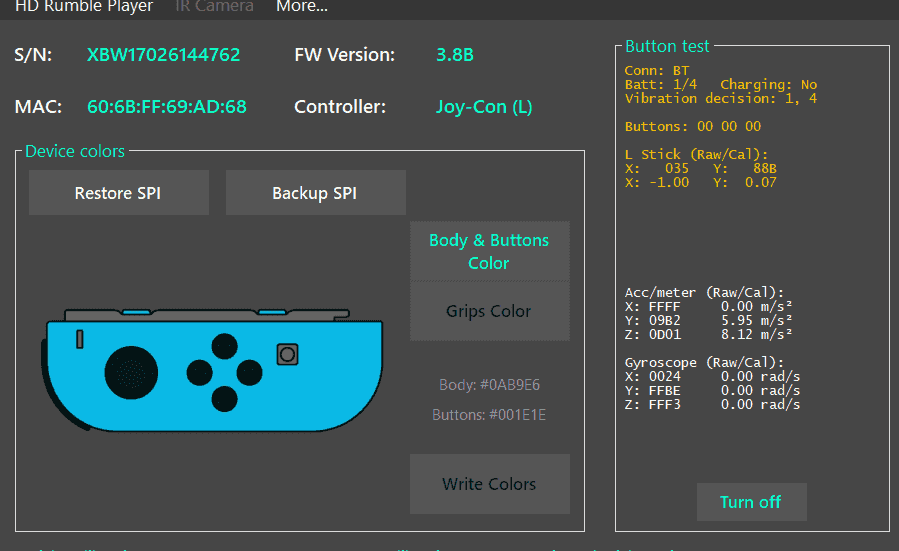Click the L Stick (Raw/Cal) heading
The width and height of the screenshot is (899, 551).
pyautogui.click(x=696, y=154)
